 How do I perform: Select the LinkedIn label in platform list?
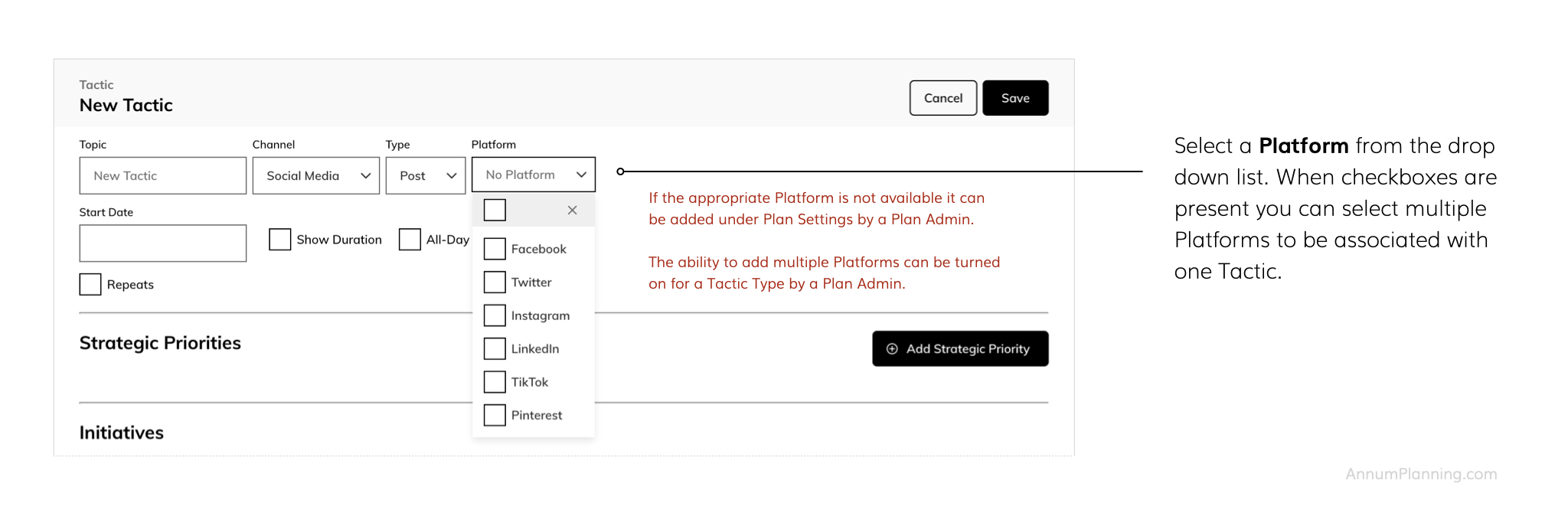(x=535, y=348)
